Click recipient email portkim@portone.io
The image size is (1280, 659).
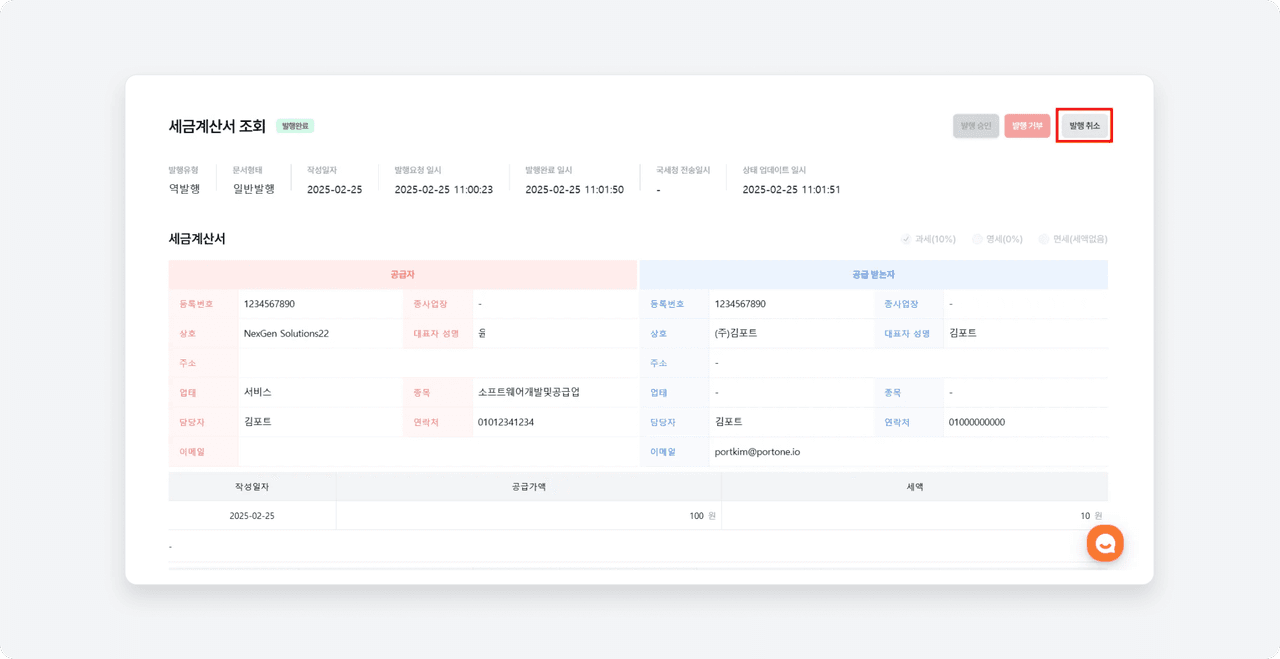point(757,452)
